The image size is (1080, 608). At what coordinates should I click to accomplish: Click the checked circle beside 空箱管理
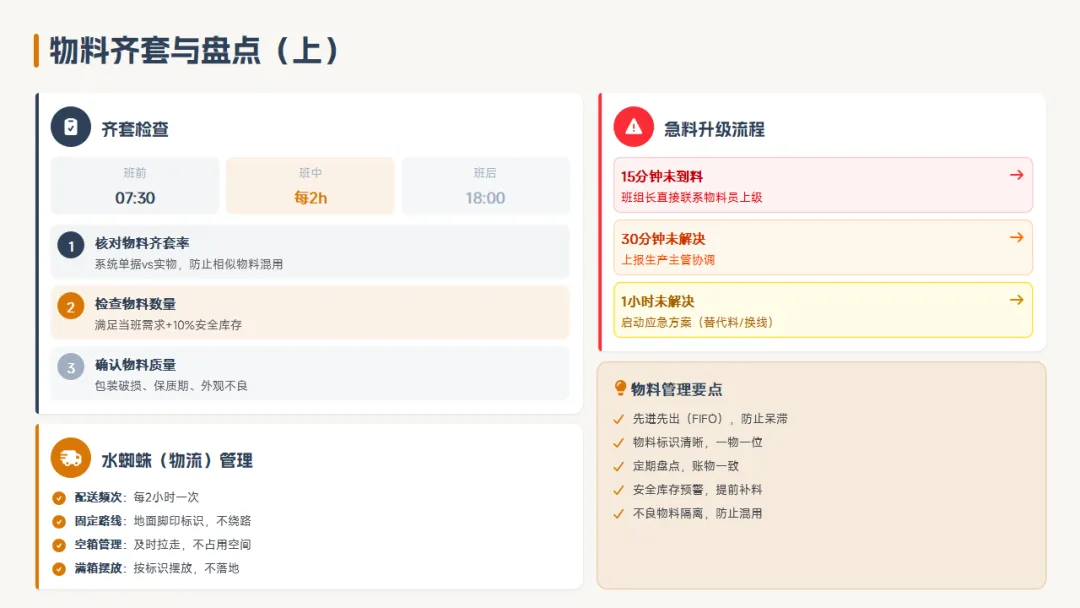click(x=59, y=545)
